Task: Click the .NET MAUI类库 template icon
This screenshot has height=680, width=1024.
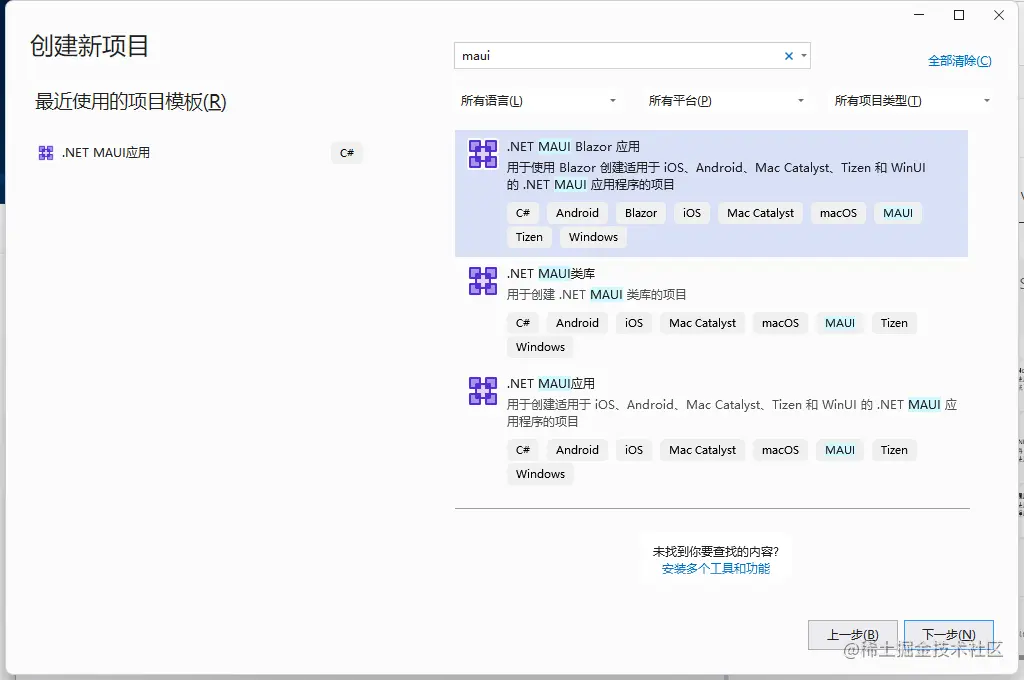Action: [483, 281]
